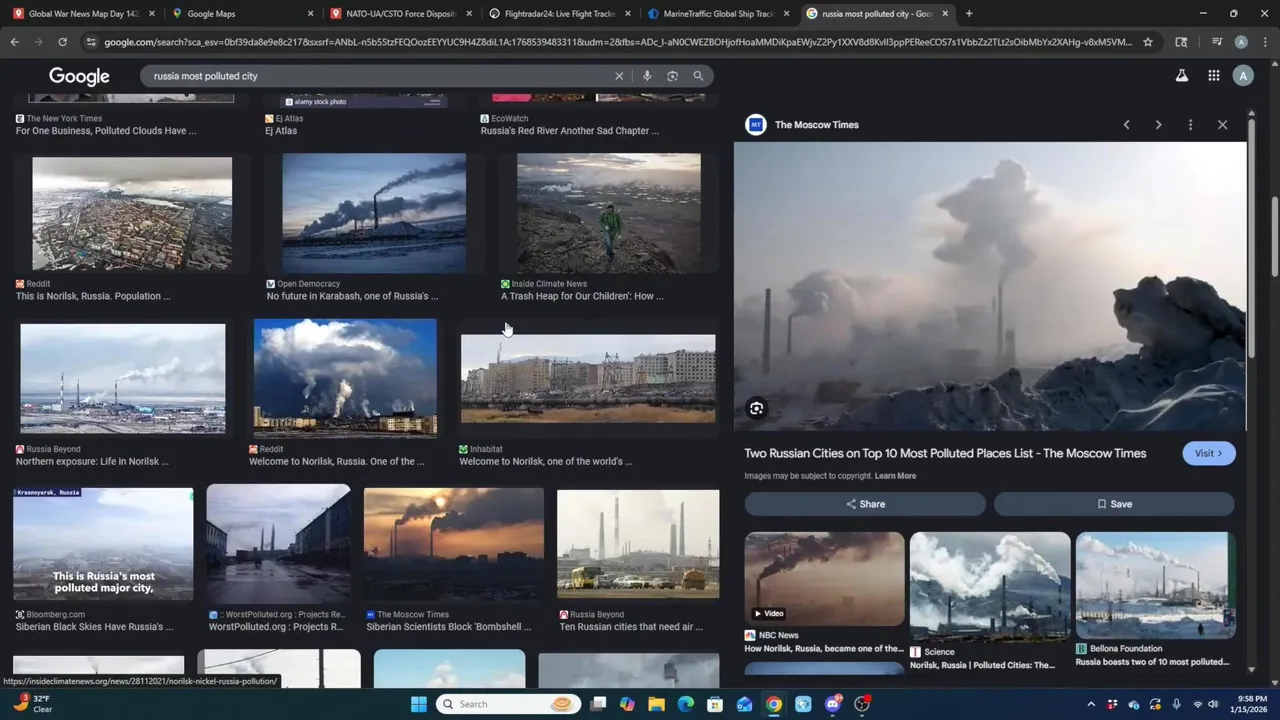Open Chrome media controls icon
This screenshot has height=720, width=1280.
click(1217, 42)
